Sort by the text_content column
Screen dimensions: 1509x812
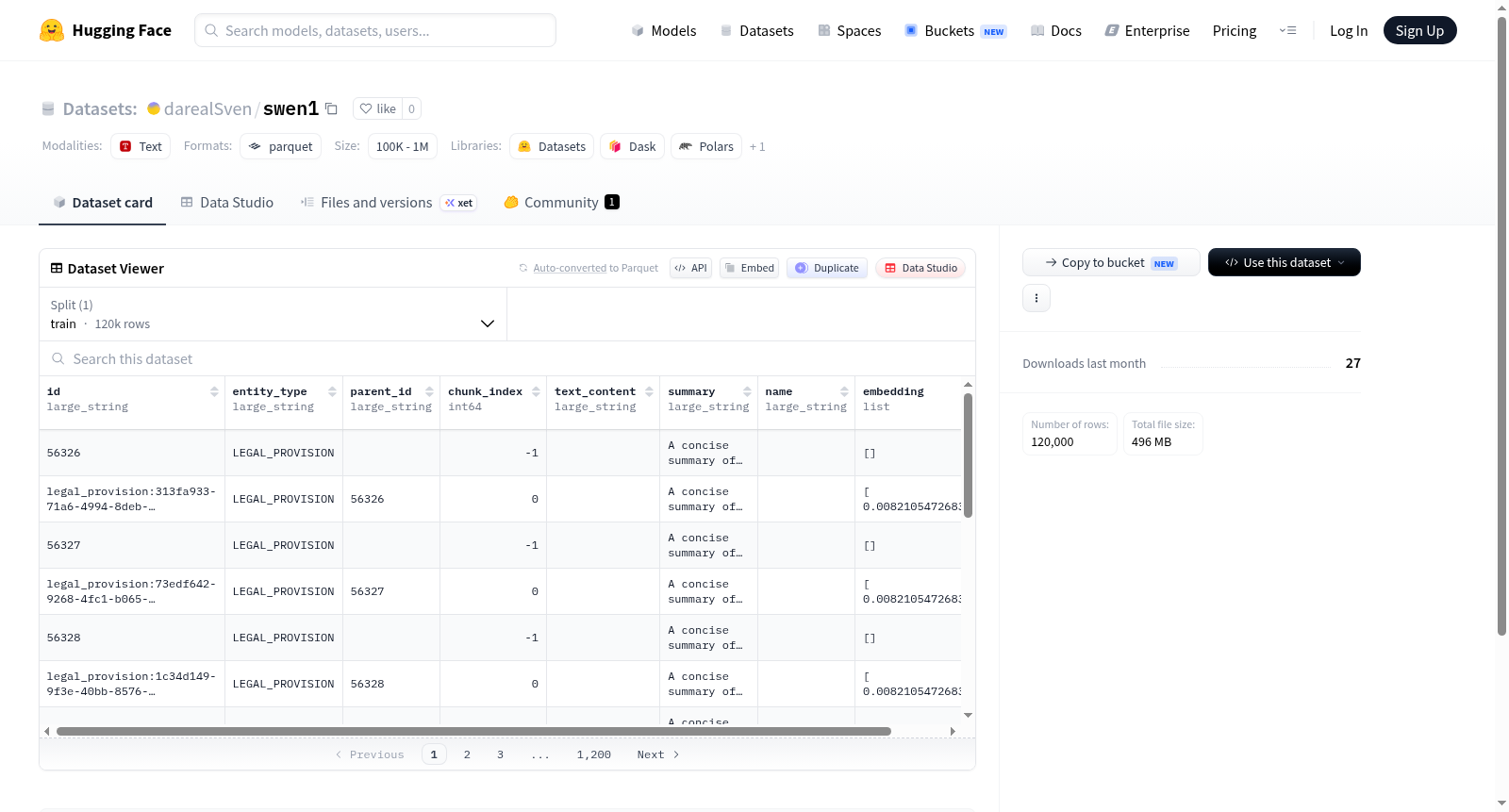tap(649, 391)
